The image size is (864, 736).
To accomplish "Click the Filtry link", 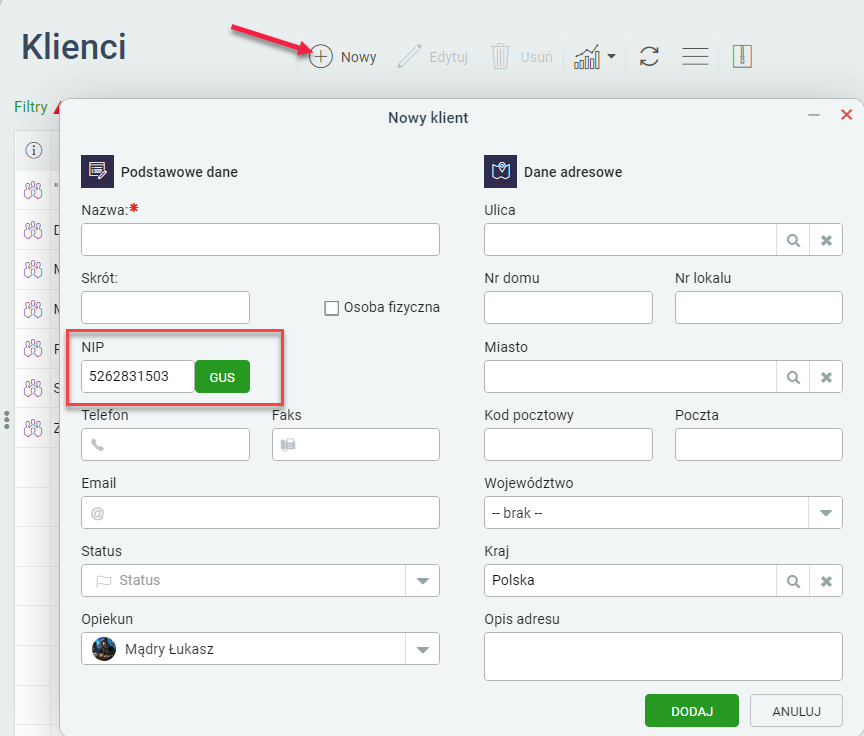I will pos(31,106).
